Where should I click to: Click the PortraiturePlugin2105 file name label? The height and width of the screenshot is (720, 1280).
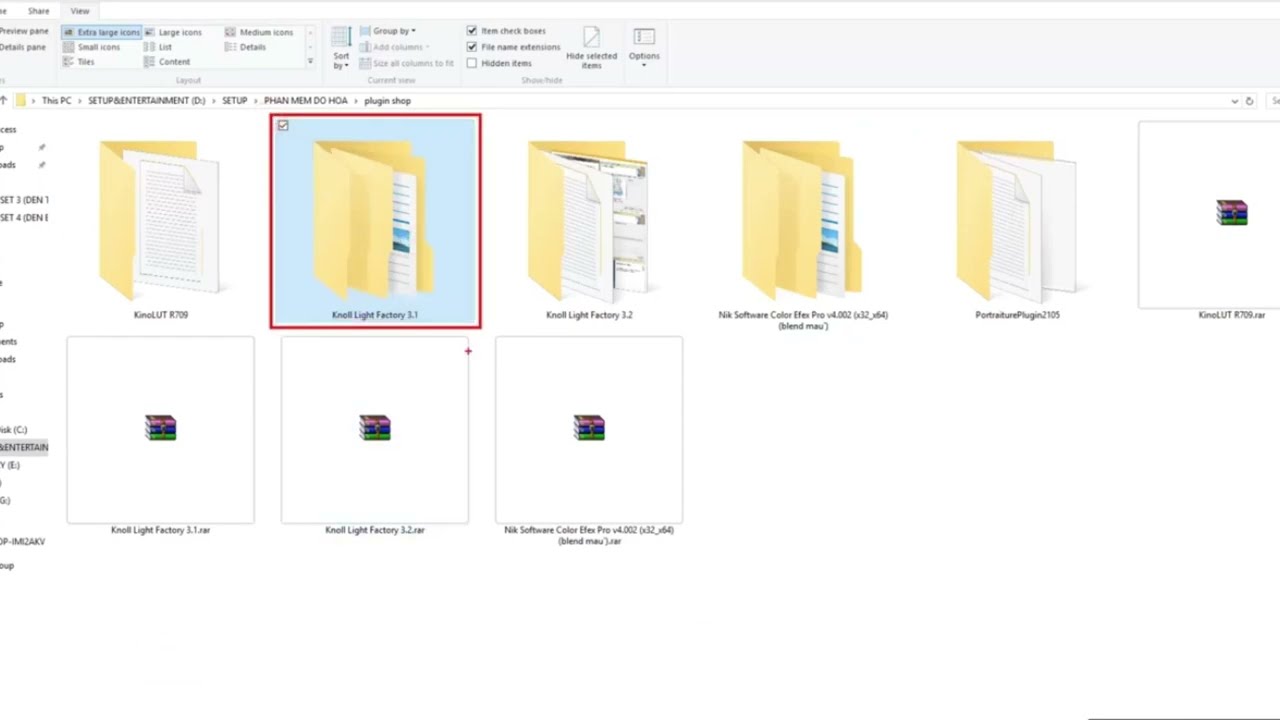tap(1017, 315)
